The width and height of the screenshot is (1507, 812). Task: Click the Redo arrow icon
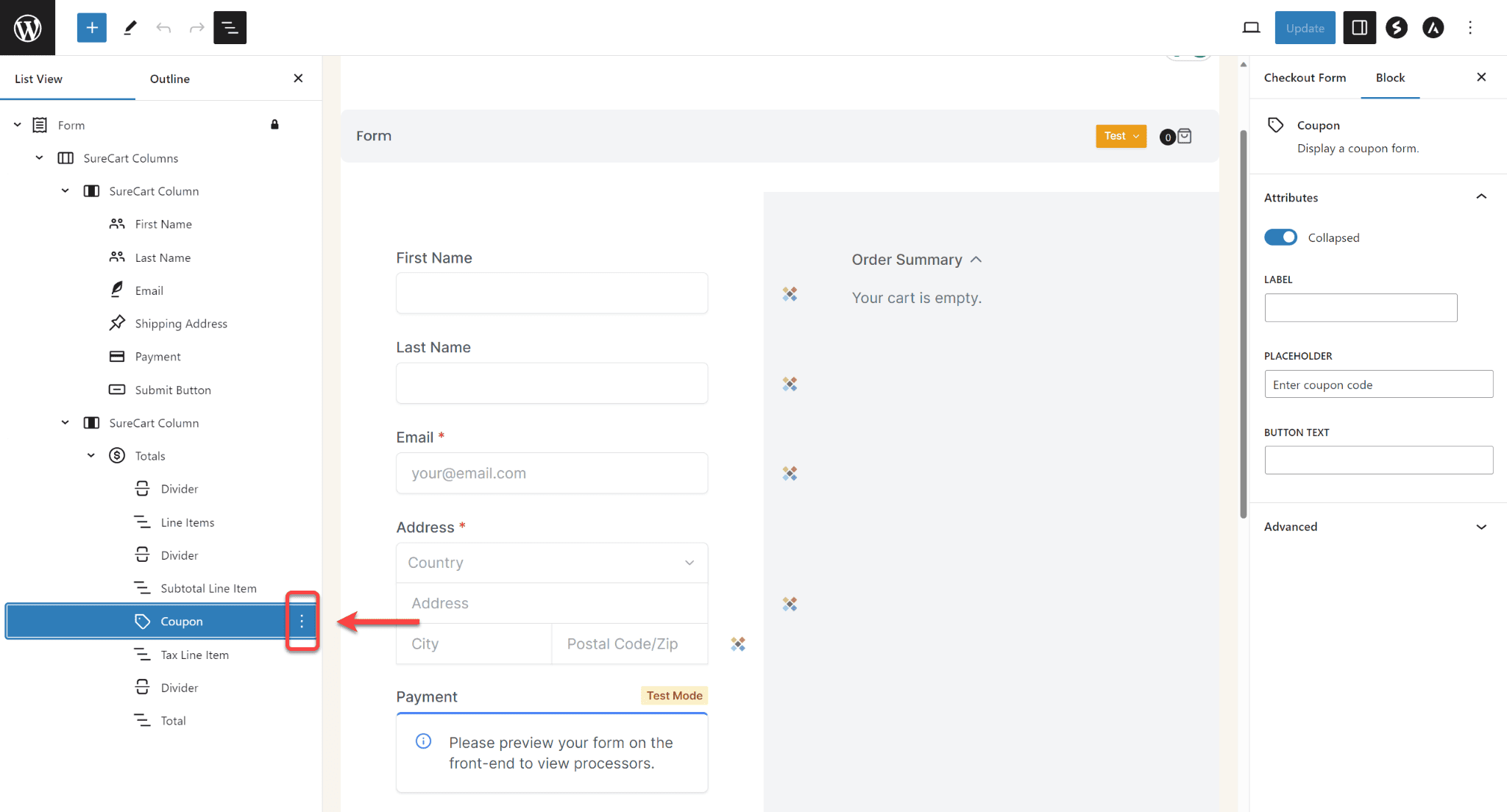point(196,28)
